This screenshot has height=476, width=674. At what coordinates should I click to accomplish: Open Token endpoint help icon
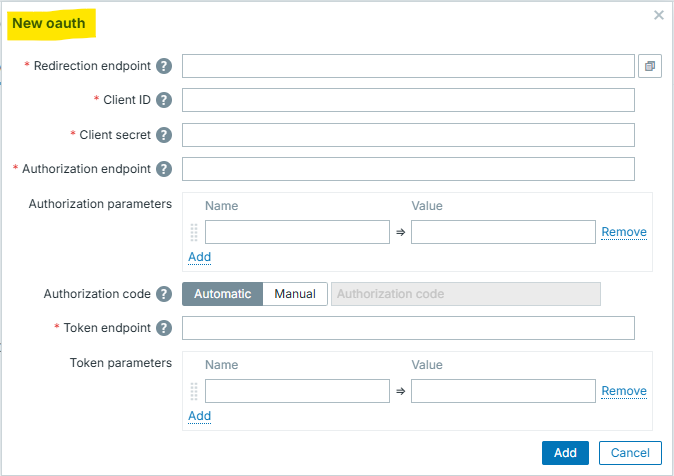[164, 328]
